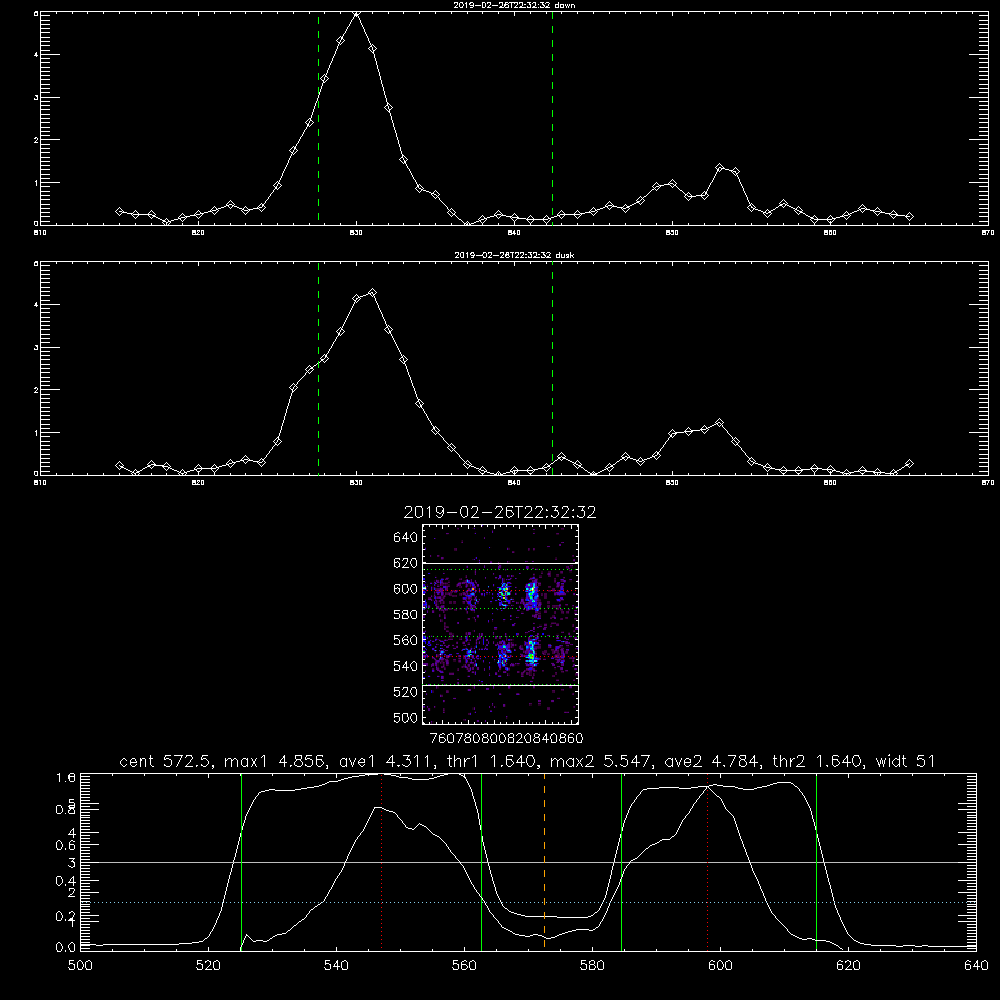
Task: Click the 'ave2 4.784' value in stats line
Action: click(714, 761)
